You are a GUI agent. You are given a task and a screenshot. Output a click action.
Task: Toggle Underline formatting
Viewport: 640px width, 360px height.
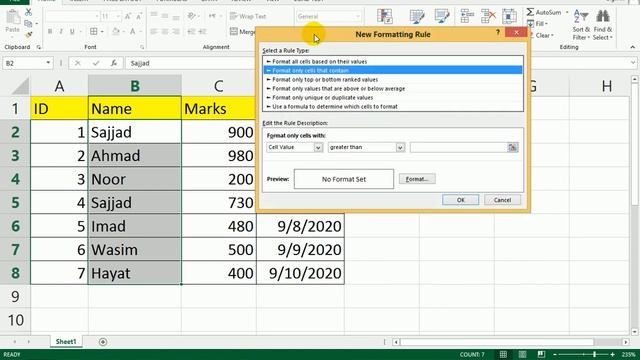[72, 31]
